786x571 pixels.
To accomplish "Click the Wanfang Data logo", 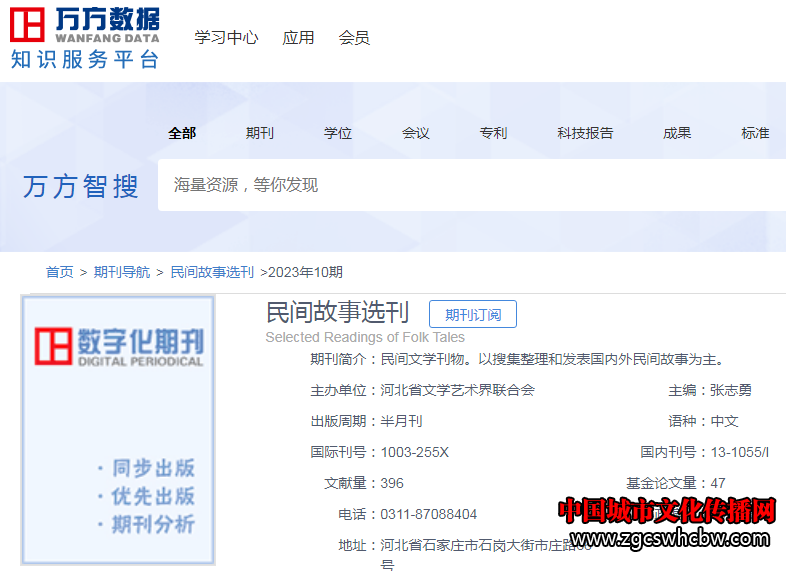I will tap(85, 38).
